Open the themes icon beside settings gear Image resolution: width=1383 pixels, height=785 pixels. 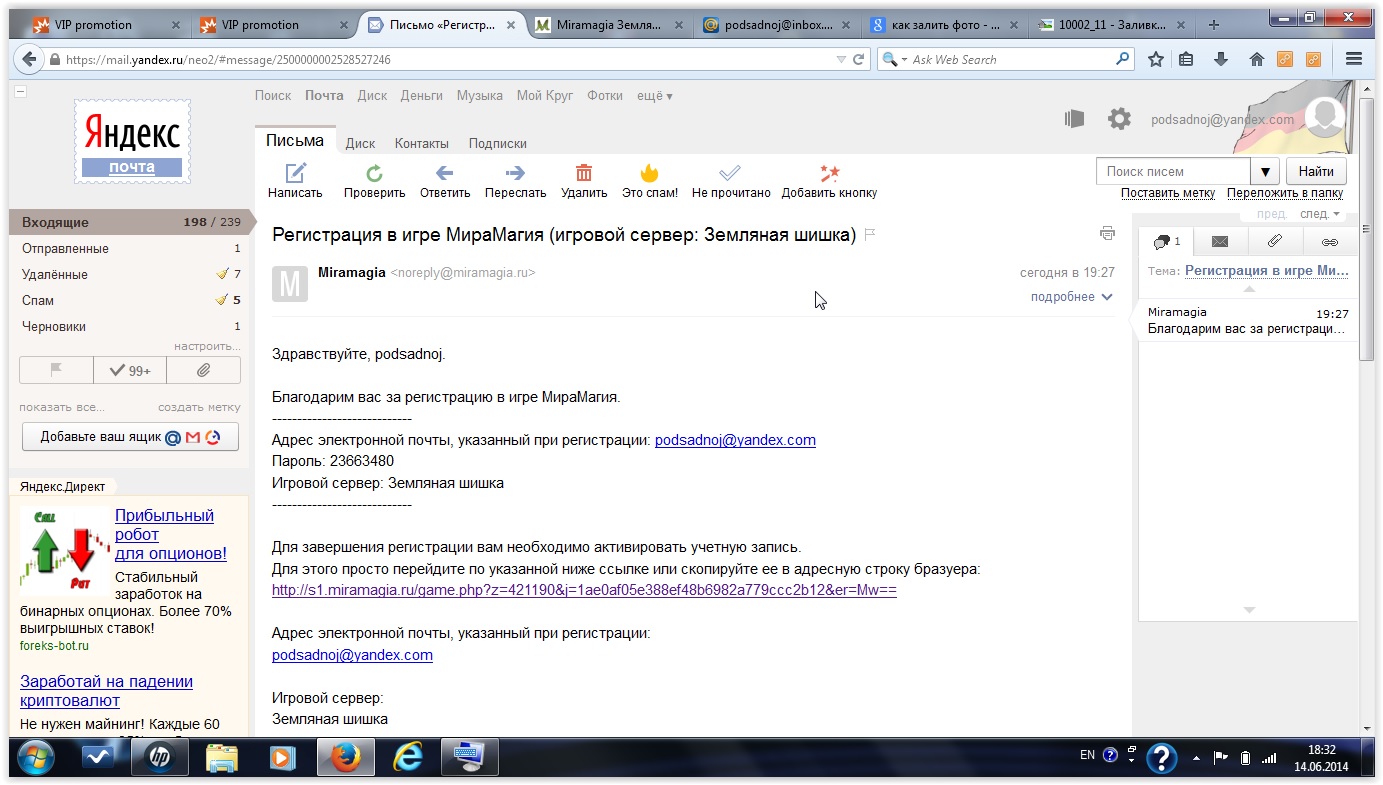tap(1075, 119)
